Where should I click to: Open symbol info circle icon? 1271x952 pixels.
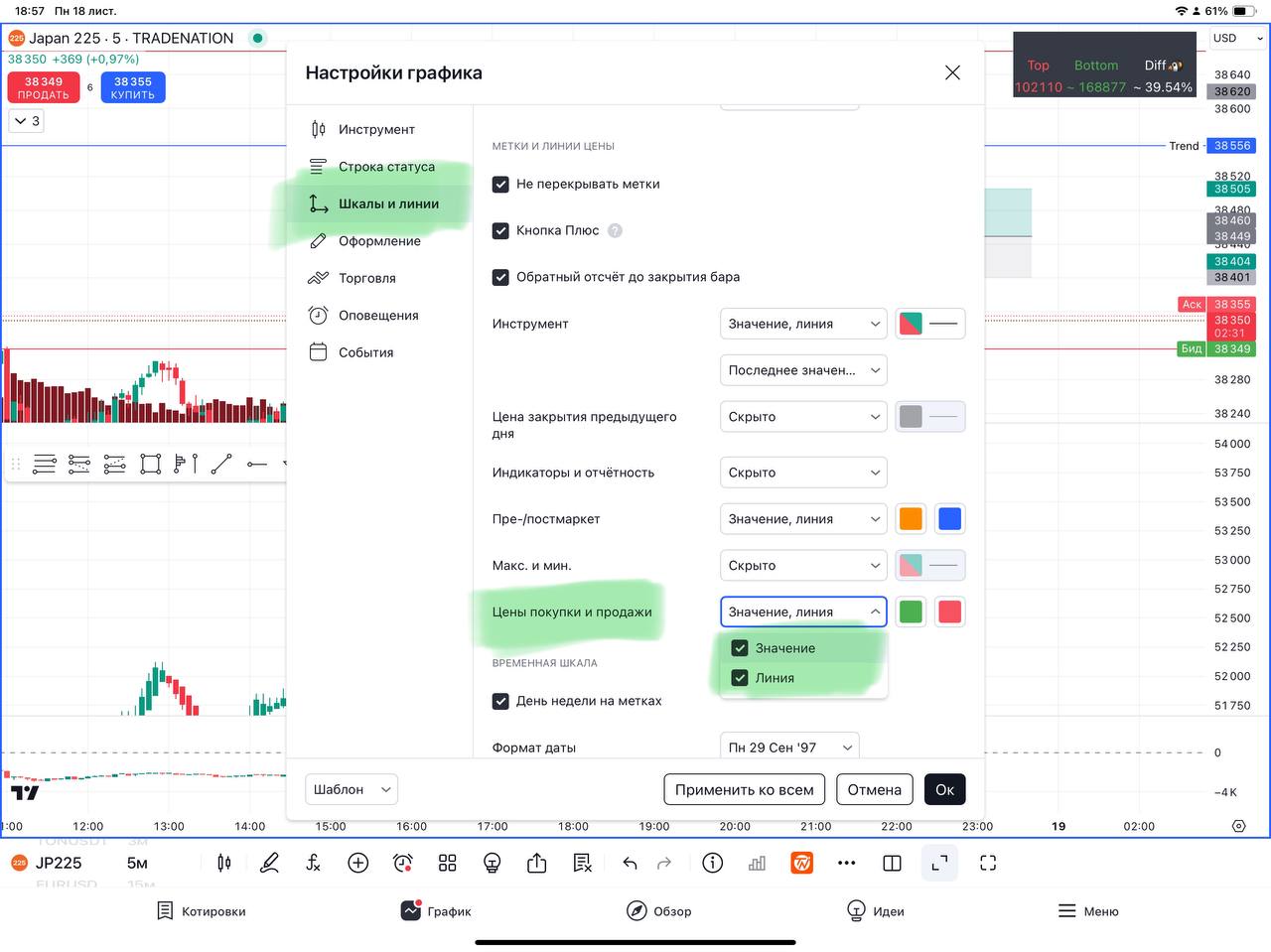[713, 863]
